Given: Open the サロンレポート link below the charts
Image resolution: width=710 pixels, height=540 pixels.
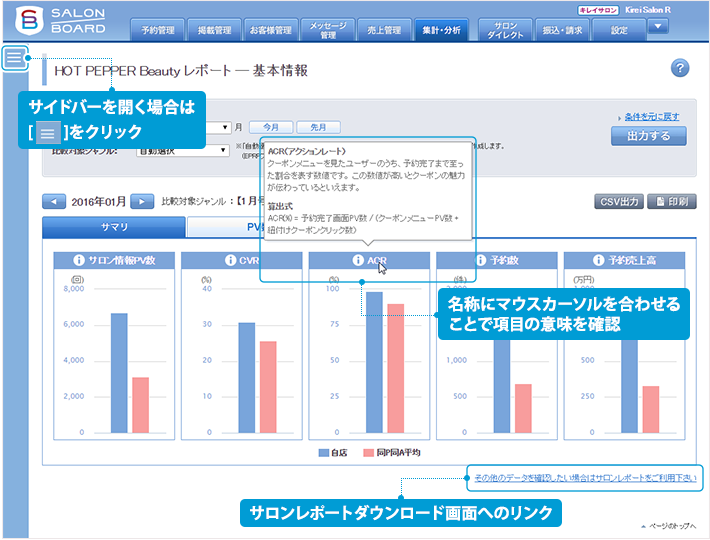Looking at the screenshot, I should 584,478.
